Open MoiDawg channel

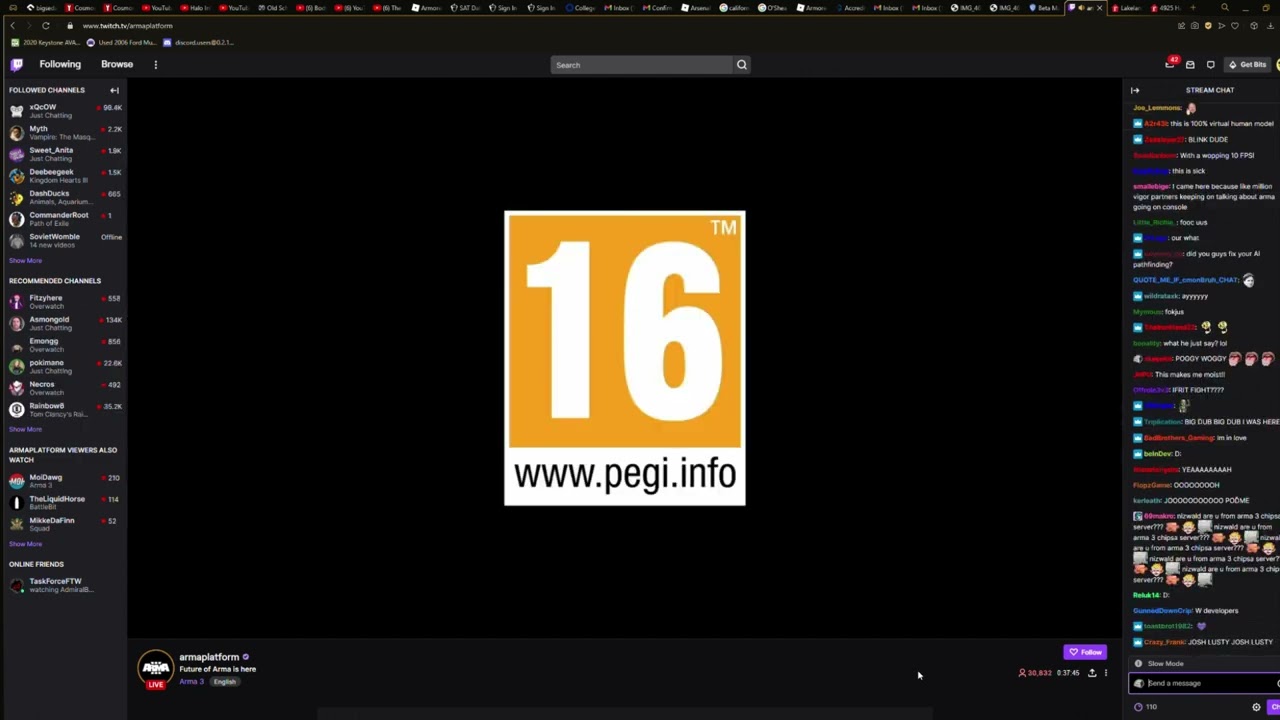pos(65,481)
